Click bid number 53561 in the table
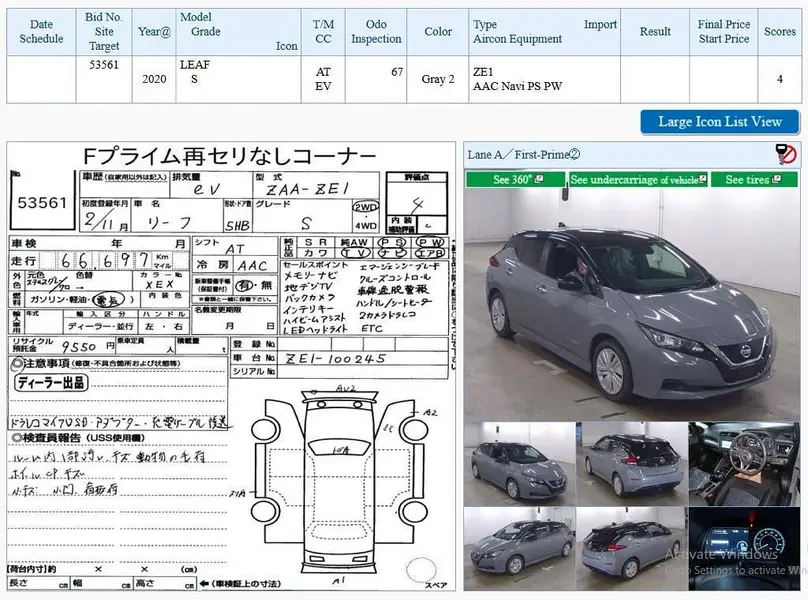Screen dimensions: 808x600 click(104, 65)
